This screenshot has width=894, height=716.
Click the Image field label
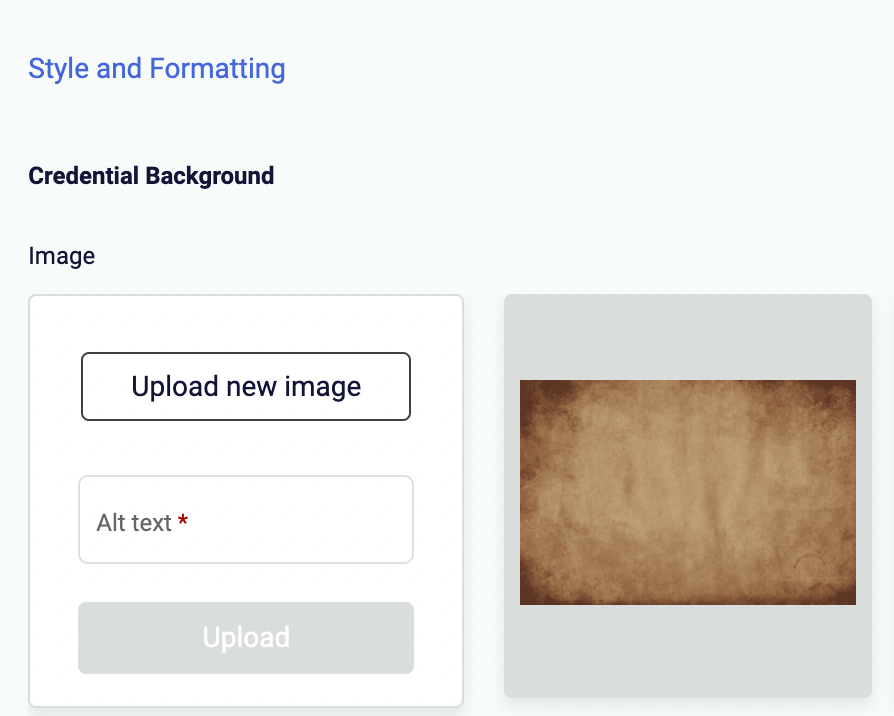(62, 256)
